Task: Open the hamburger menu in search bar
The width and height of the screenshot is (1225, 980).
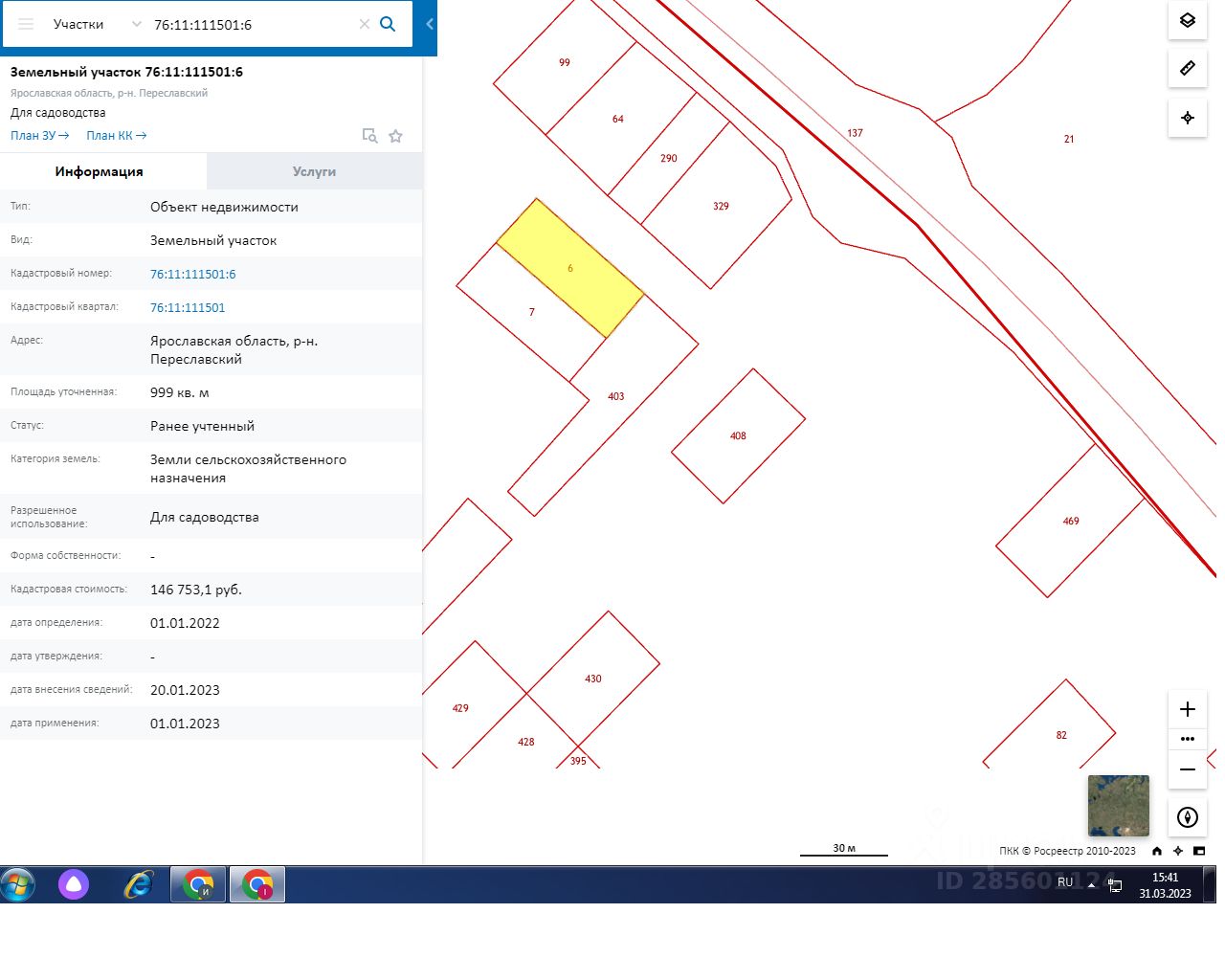Action: pos(26,24)
